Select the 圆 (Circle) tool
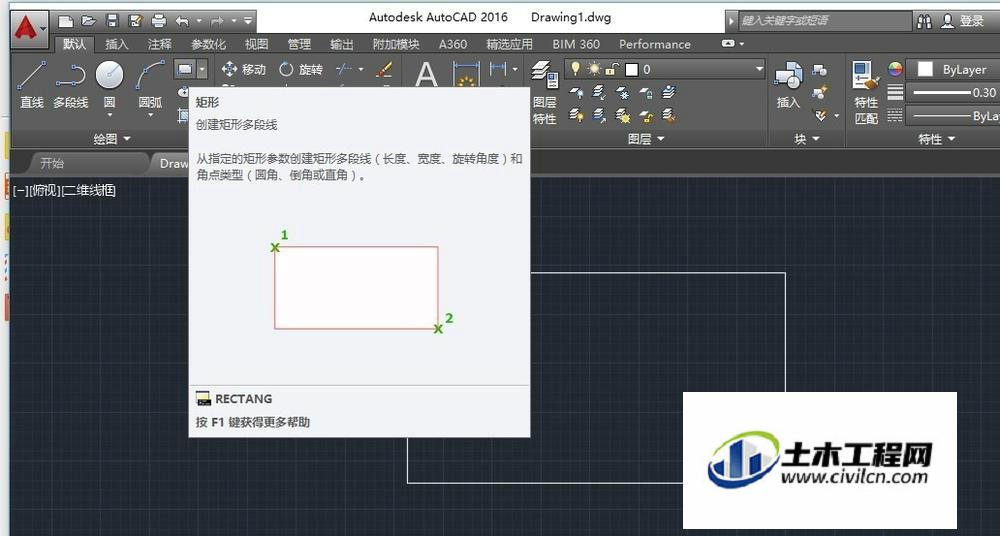Image resolution: width=1000 pixels, height=536 pixels. click(x=109, y=84)
